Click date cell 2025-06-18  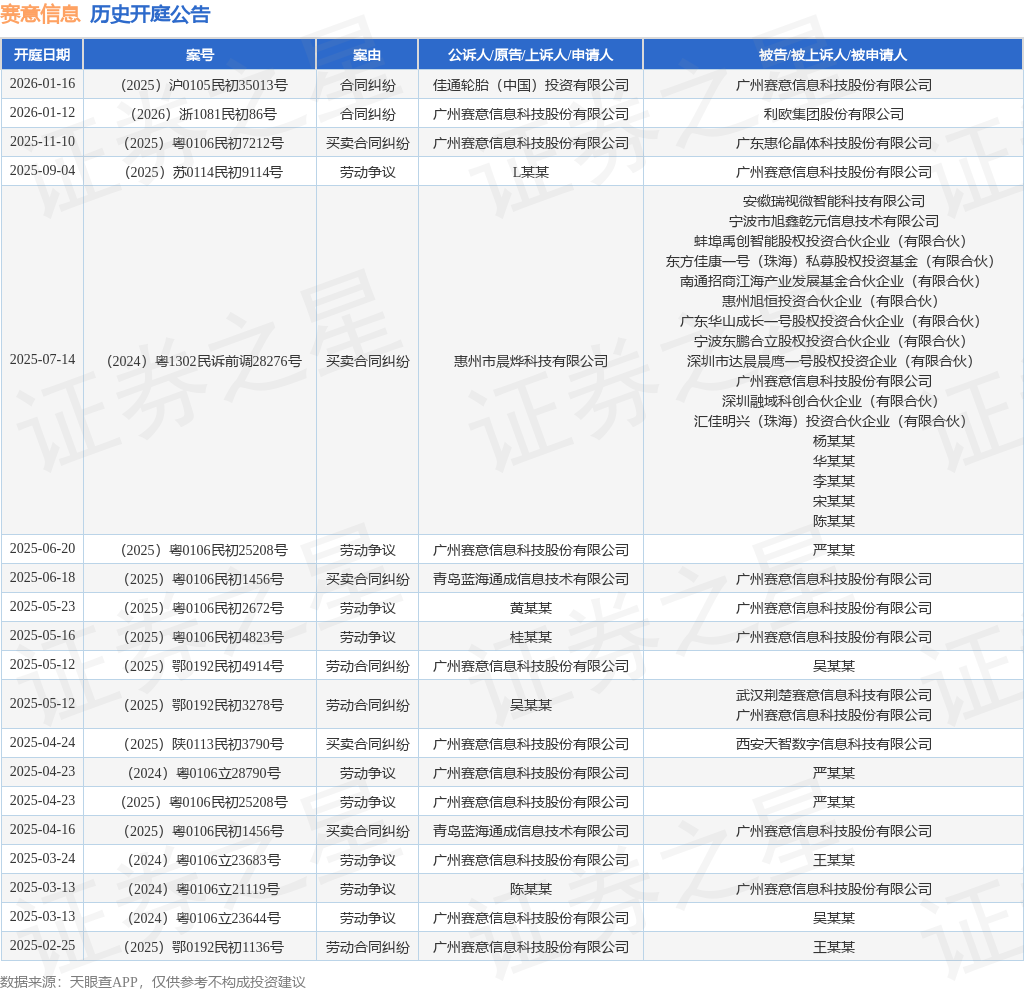[x=42, y=577]
